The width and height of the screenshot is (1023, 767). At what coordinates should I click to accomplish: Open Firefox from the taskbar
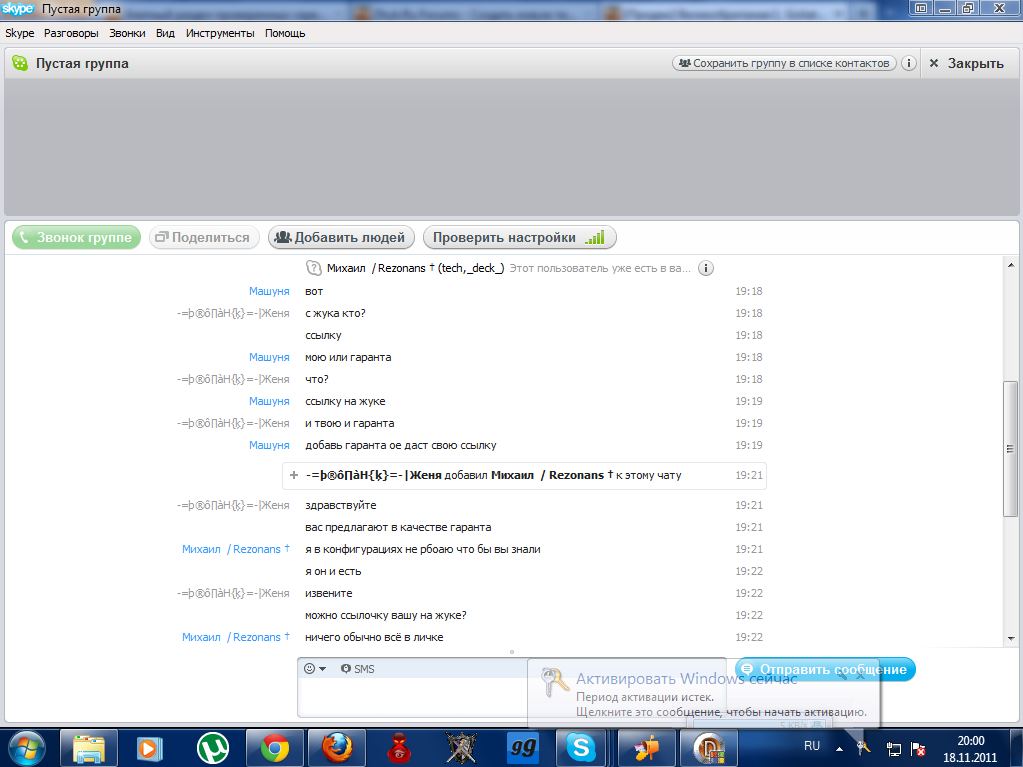(x=337, y=748)
